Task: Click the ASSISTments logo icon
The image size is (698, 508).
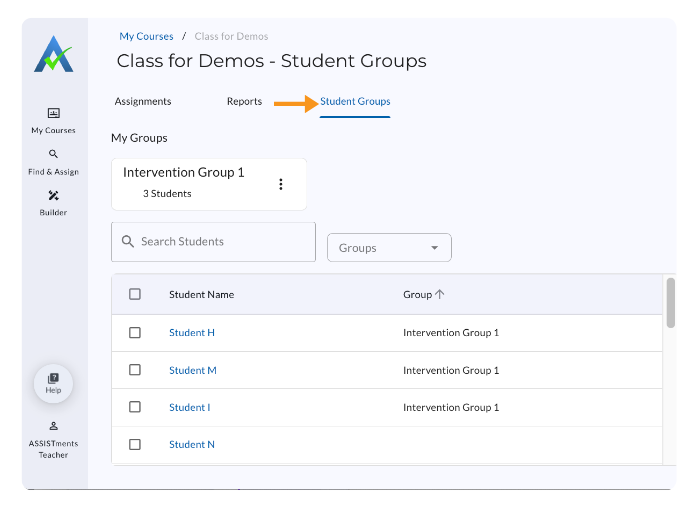Action: click(x=53, y=54)
